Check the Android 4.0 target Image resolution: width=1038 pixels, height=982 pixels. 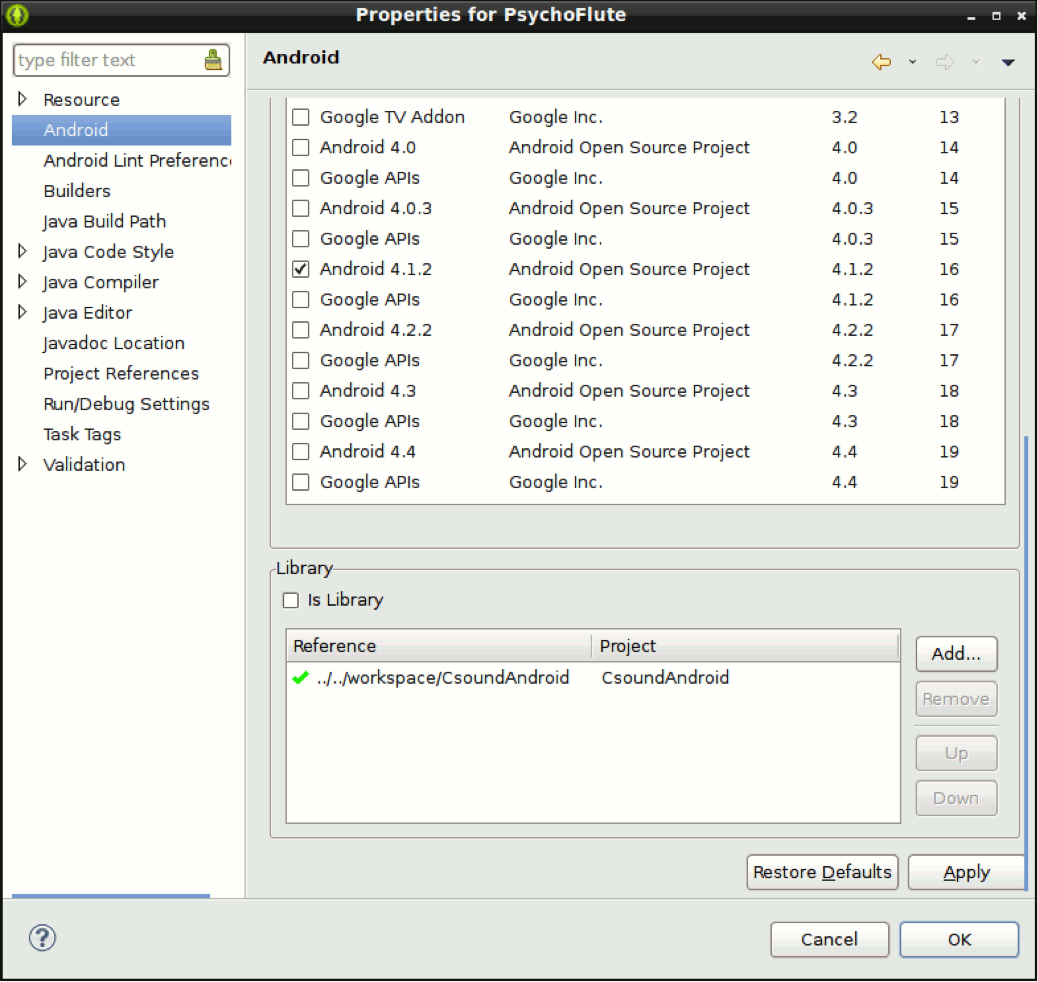click(301, 148)
